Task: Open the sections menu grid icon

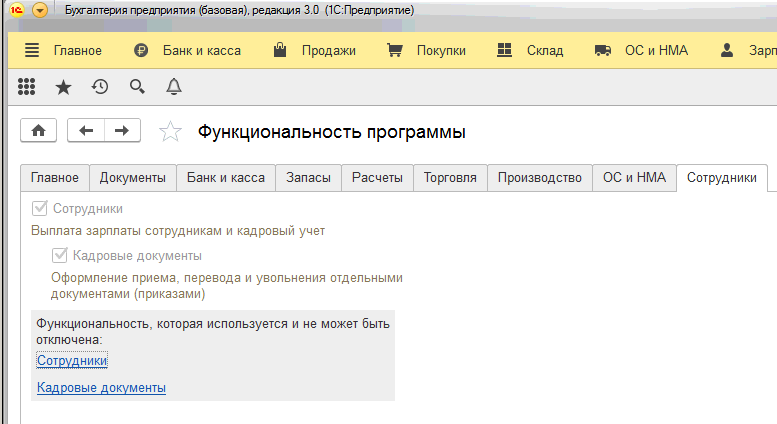Action: tap(27, 87)
